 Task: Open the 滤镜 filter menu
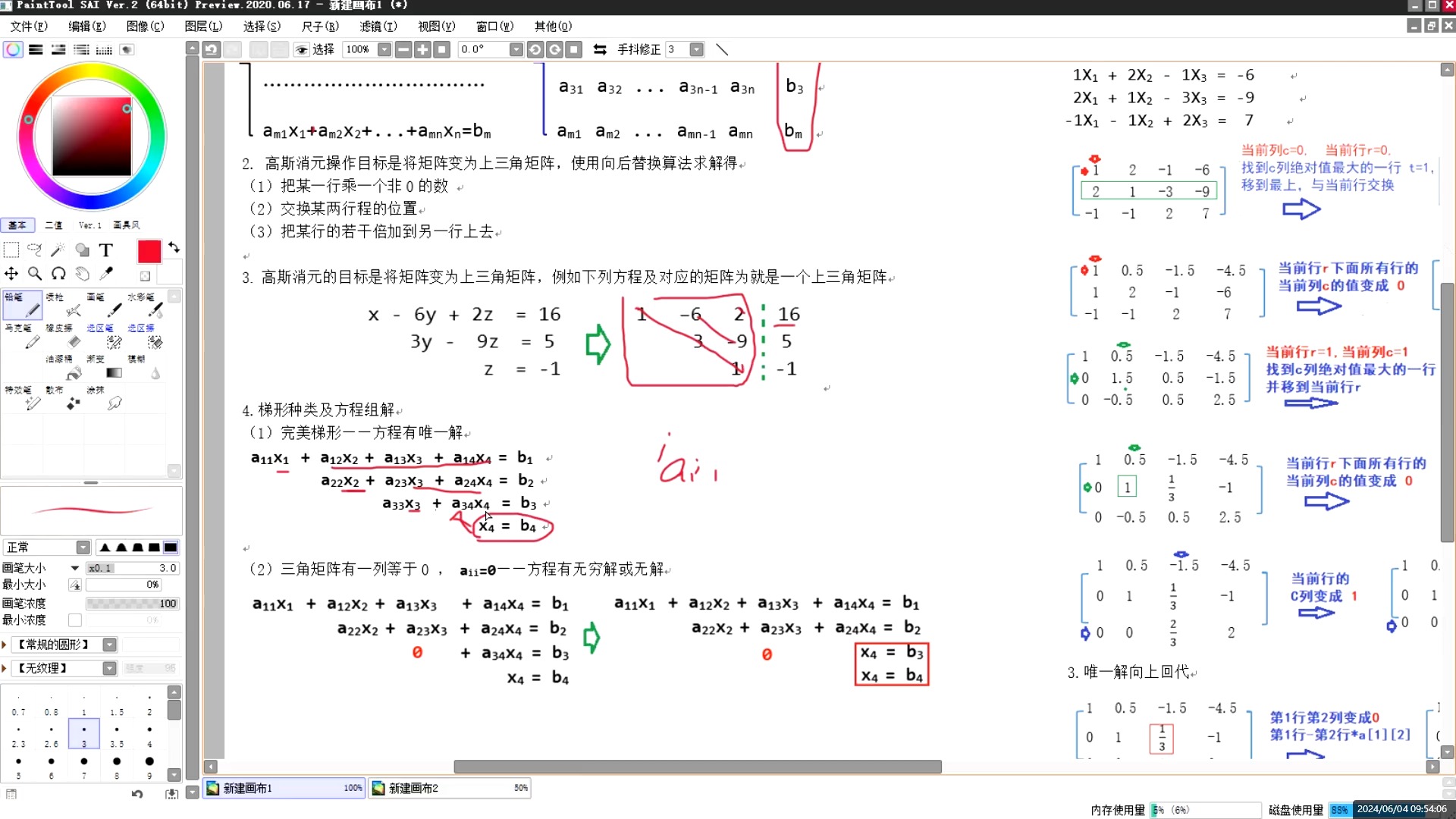click(378, 26)
